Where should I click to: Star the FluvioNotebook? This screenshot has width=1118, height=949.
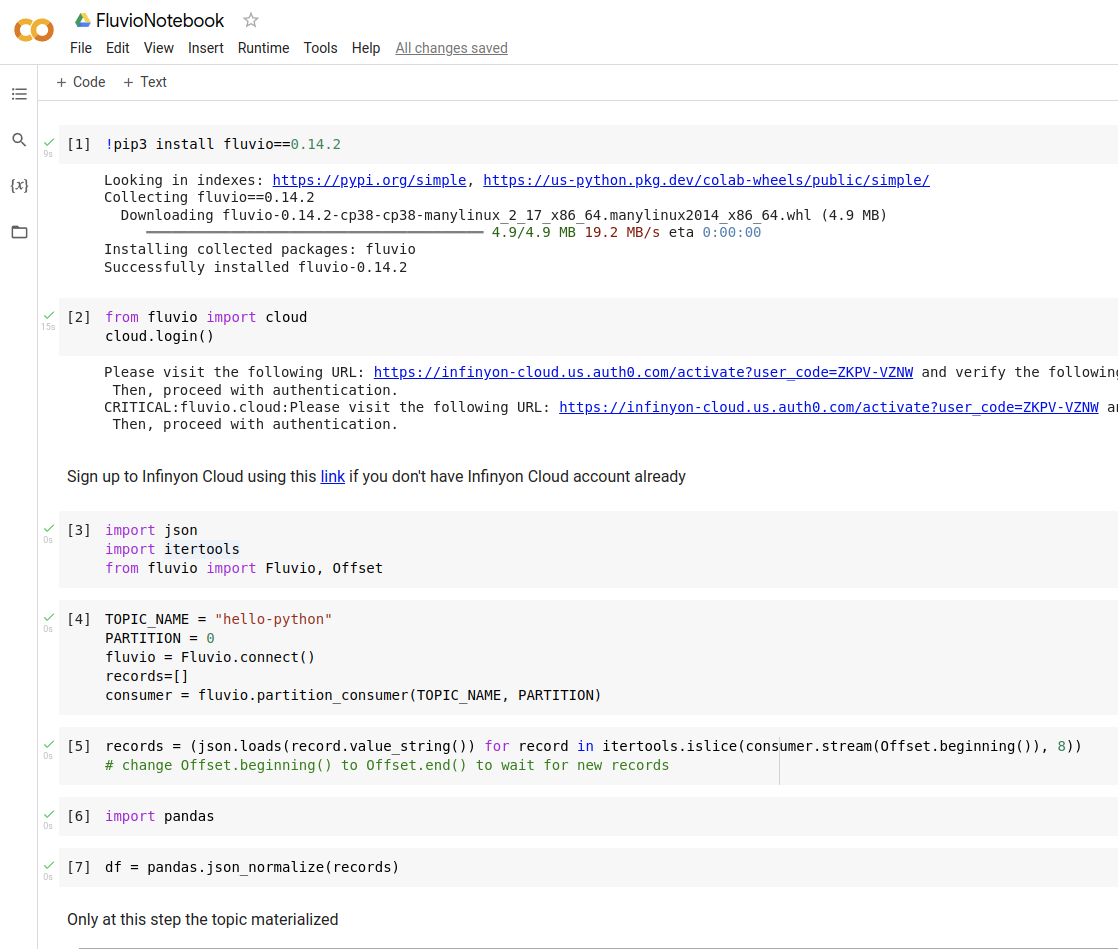pos(250,19)
